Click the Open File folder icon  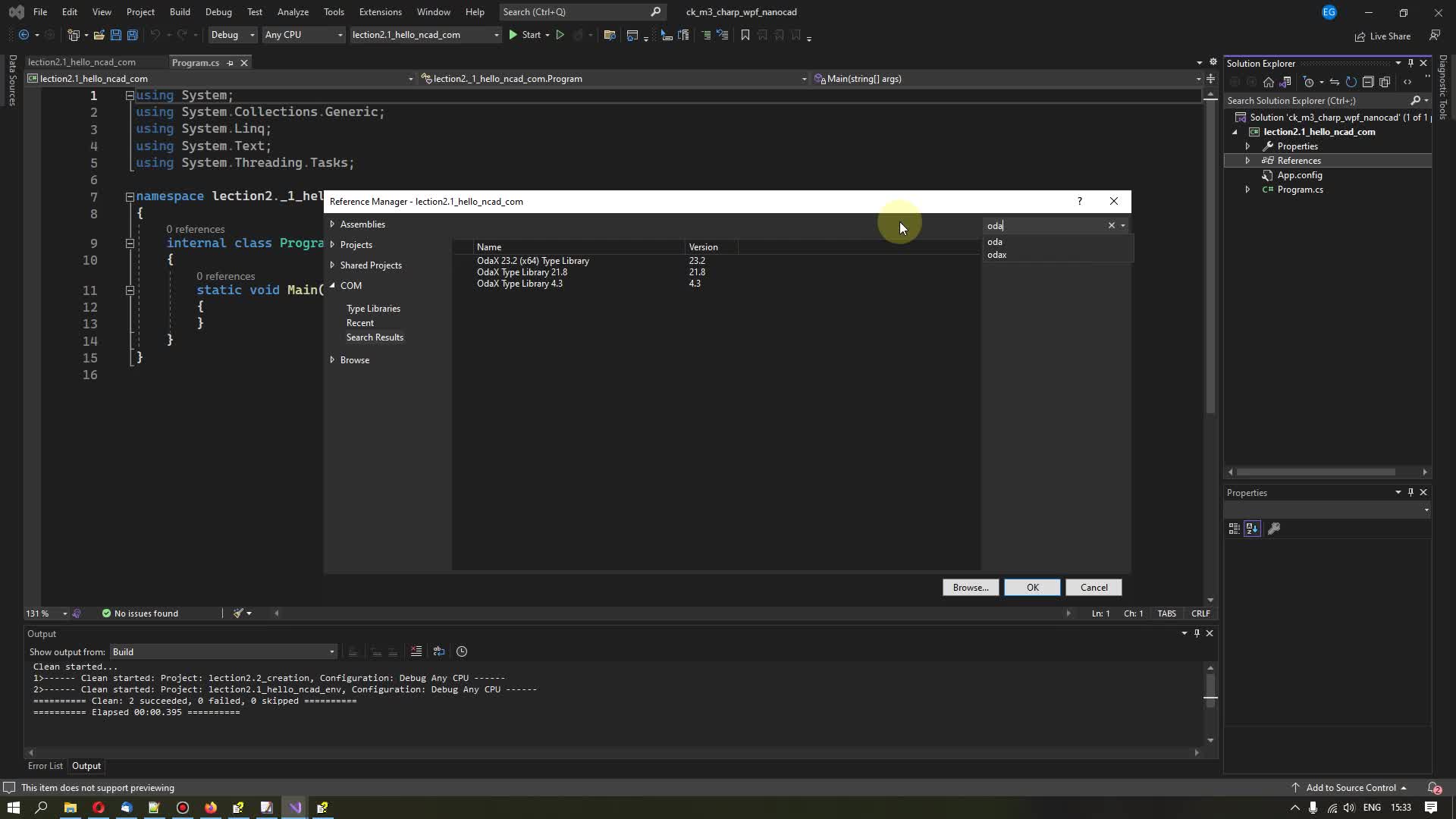(99, 35)
